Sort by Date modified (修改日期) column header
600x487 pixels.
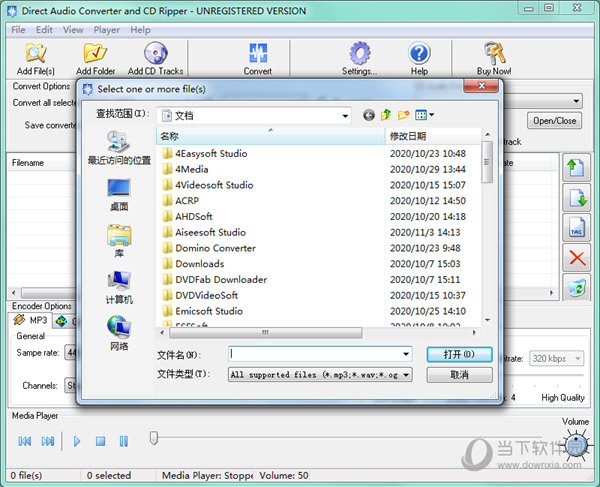[x=433, y=136]
